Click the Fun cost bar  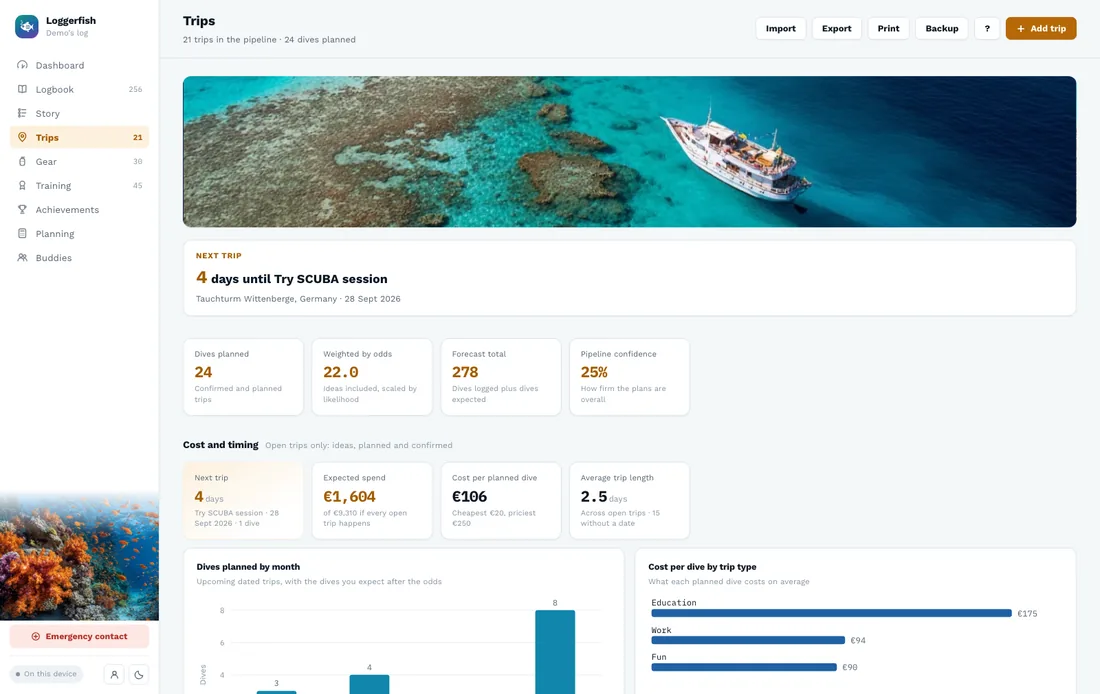pyautogui.click(x=744, y=667)
